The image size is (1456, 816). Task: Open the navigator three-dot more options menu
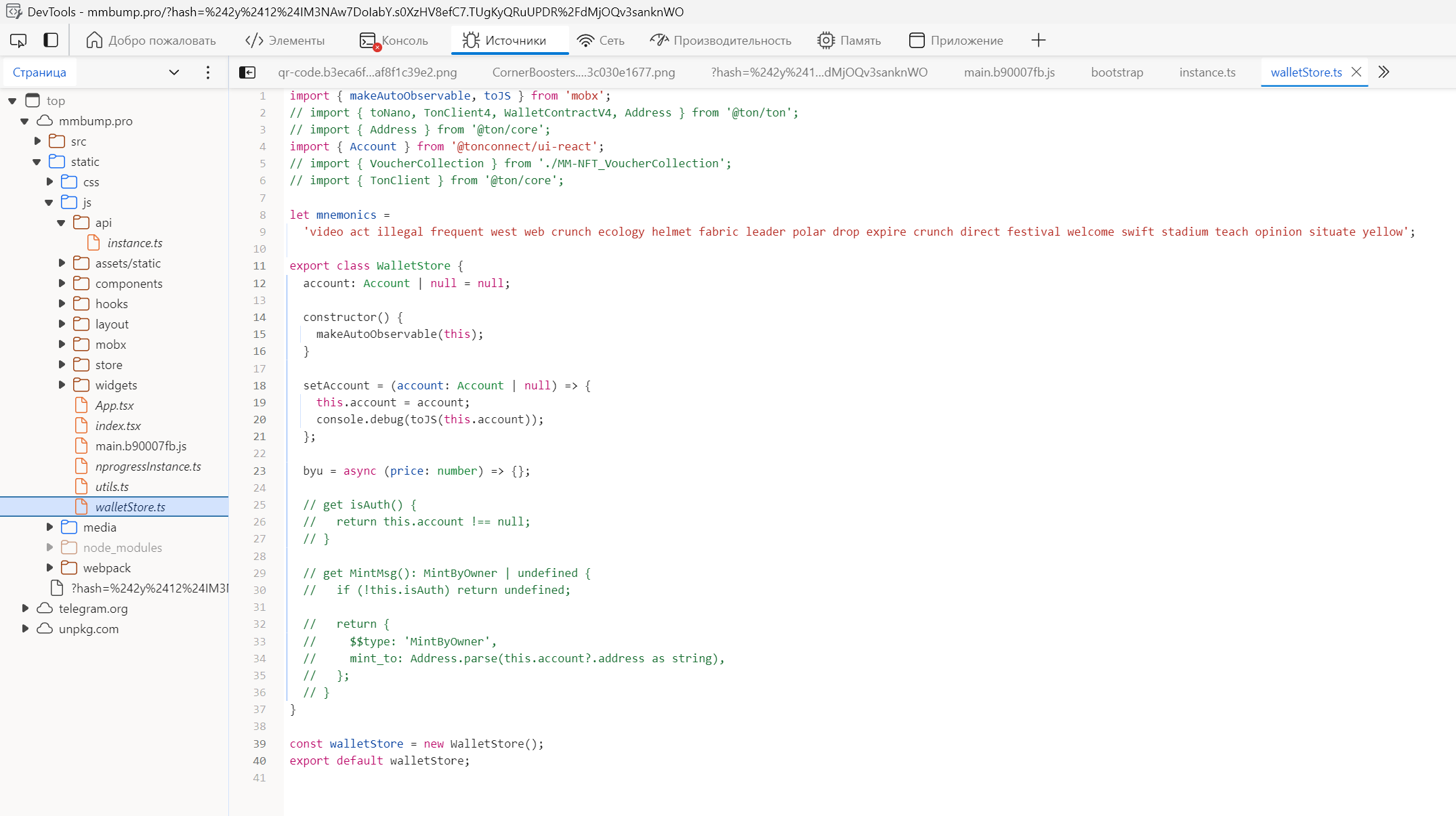[208, 72]
